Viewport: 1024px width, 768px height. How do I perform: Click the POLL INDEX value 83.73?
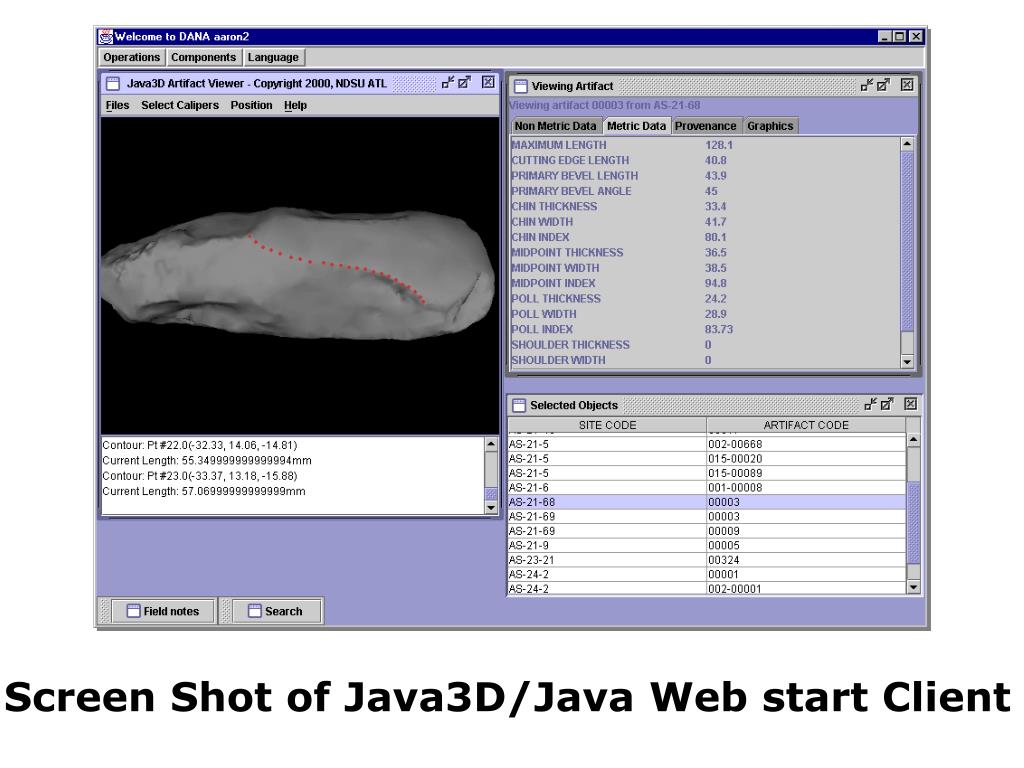click(718, 329)
